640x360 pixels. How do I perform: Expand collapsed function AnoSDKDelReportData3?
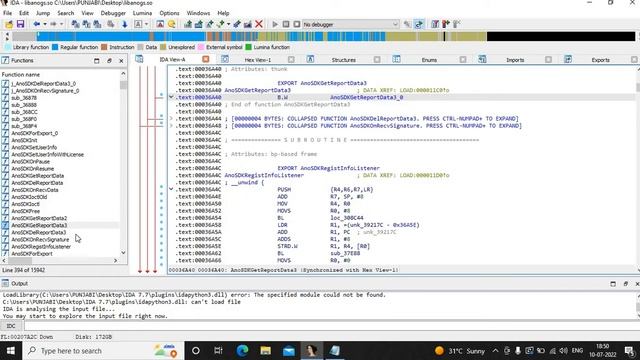coord(171,119)
